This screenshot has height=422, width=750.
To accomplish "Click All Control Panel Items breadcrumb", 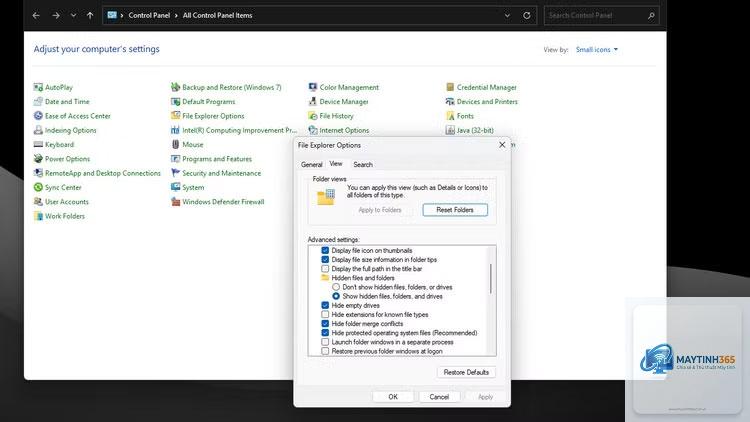I will (x=217, y=15).
